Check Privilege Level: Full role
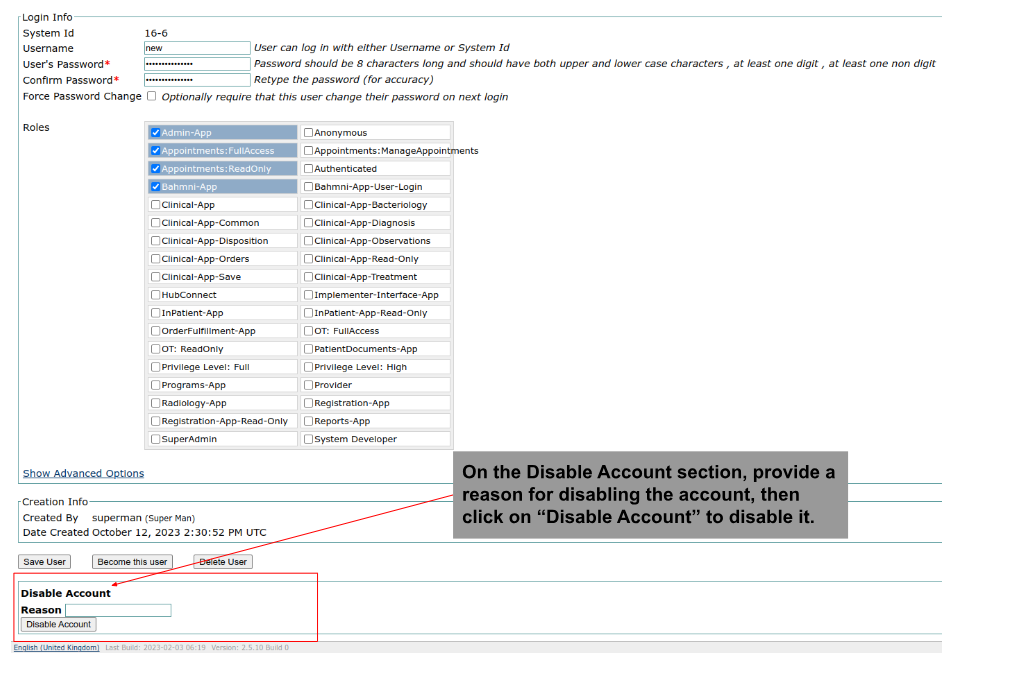Screen dimensions: 1020x676 pos(155,367)
